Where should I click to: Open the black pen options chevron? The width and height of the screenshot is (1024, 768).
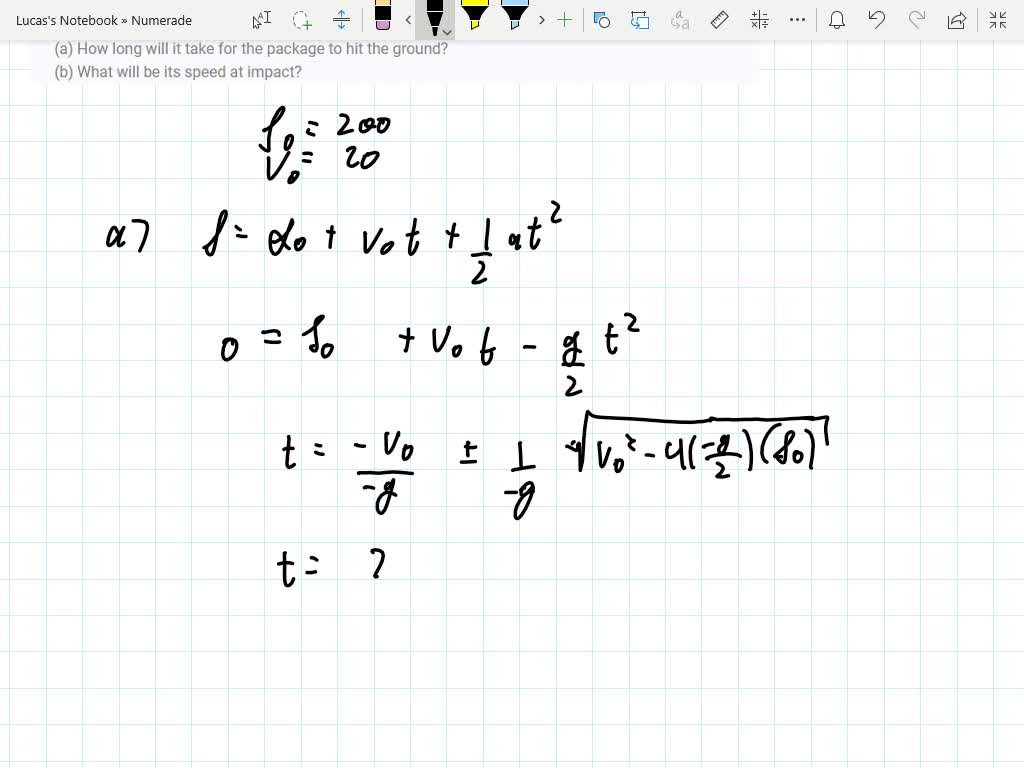[446, 30]
